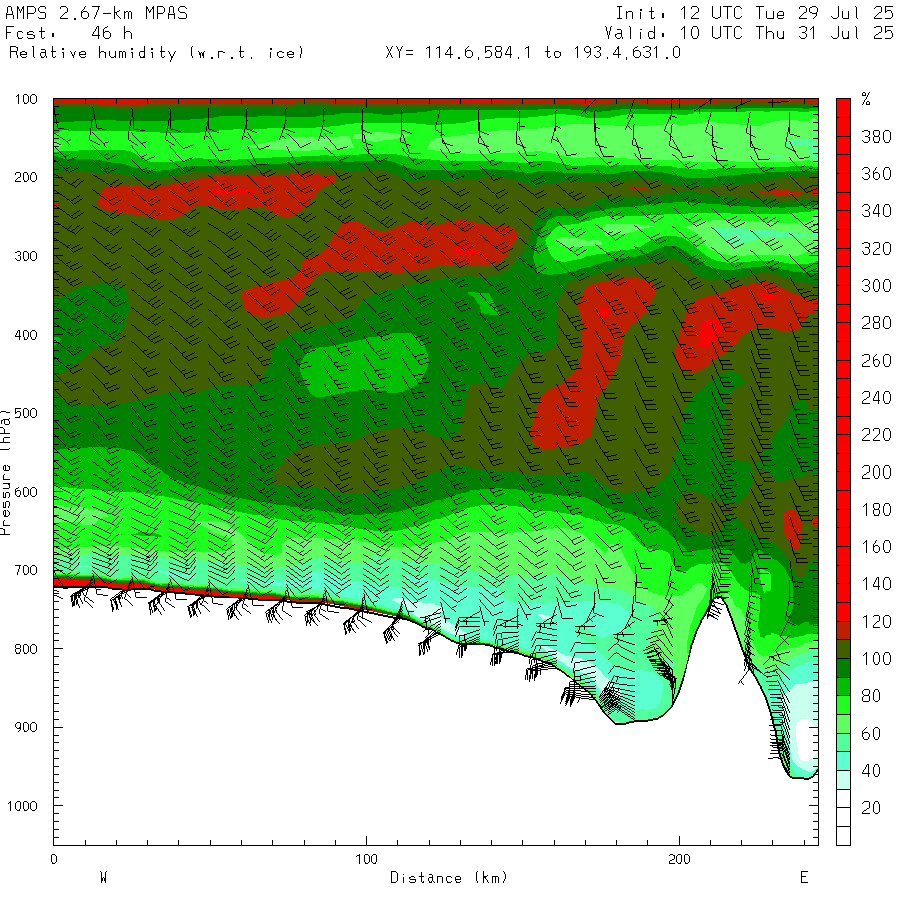Image resolution: width=900 pixels, height=900 pixels.
Task: Click the white bottom colorbar swatch
Action: click(843, 836)
